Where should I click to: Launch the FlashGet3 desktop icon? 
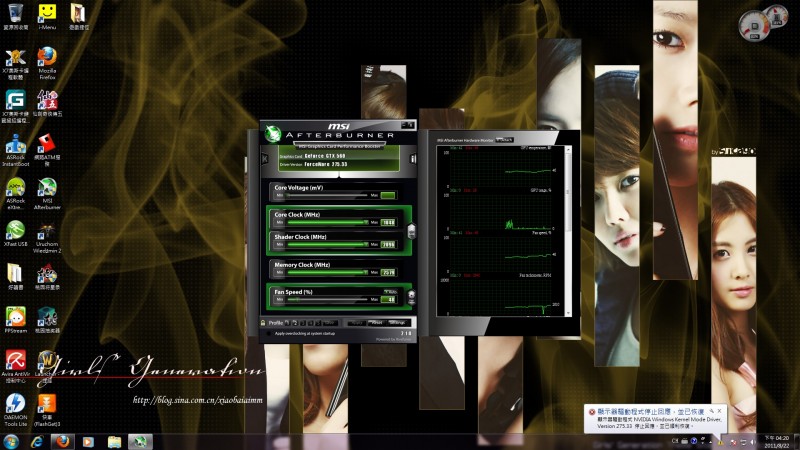point(47,410)
